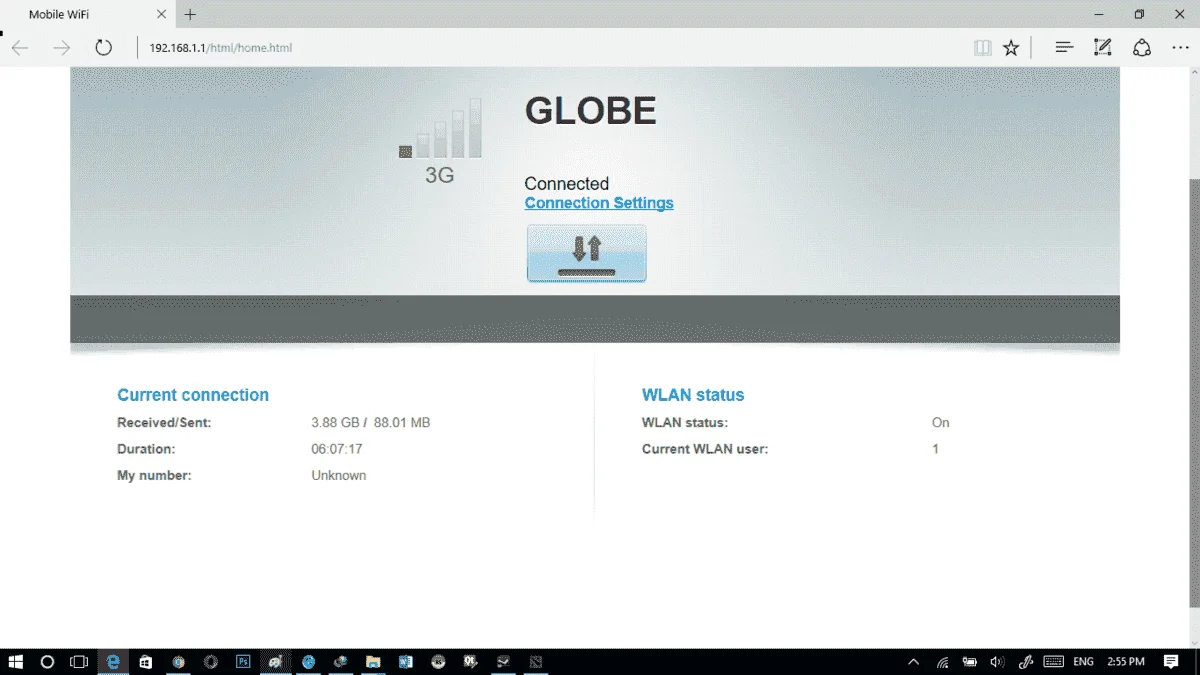Open the Edge Hub three-lines icon
This screenshot has width=1200, height=675.
click(x=1064, y=47)
